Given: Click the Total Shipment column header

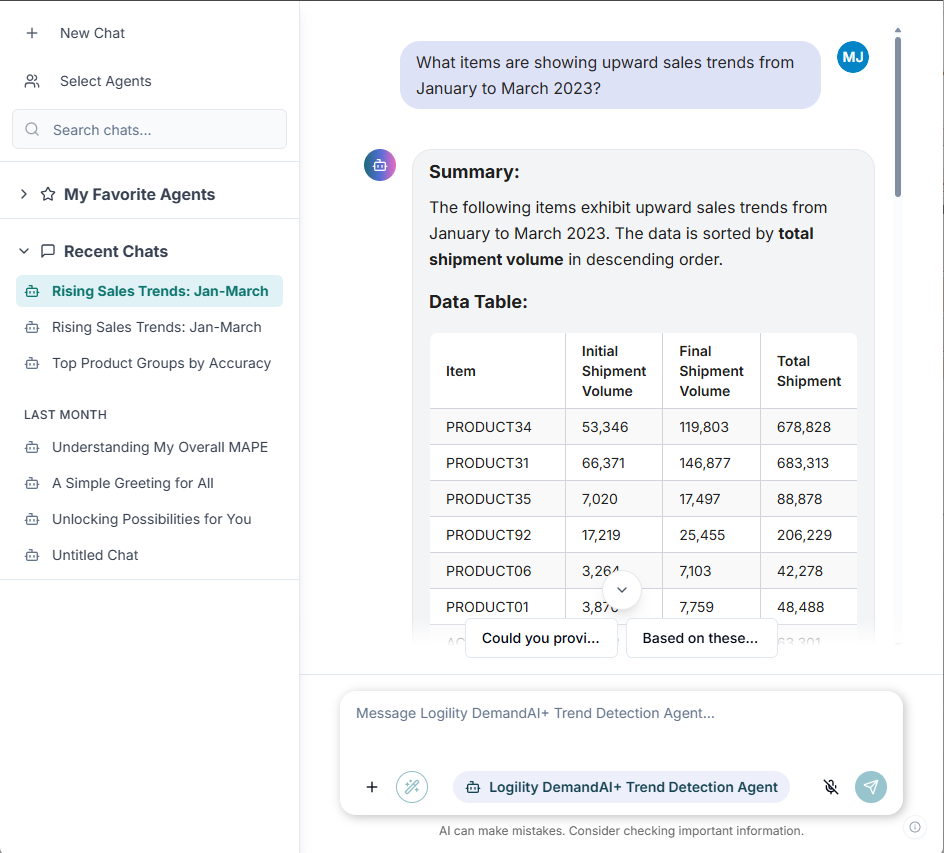Looking at the screenshot, I should [x=809, y=371].
